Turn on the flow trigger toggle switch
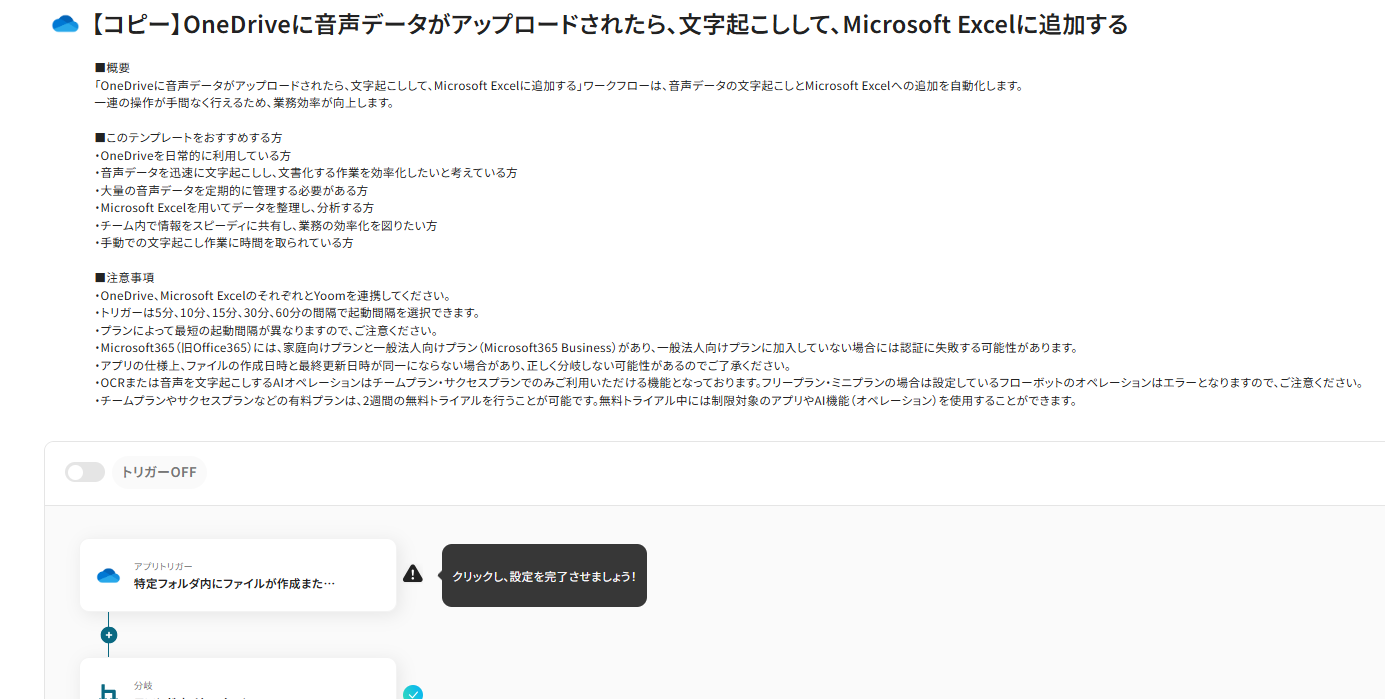The width and height of the screenshot is (1385, 699). pyautogui.click(x=85, y=472)
